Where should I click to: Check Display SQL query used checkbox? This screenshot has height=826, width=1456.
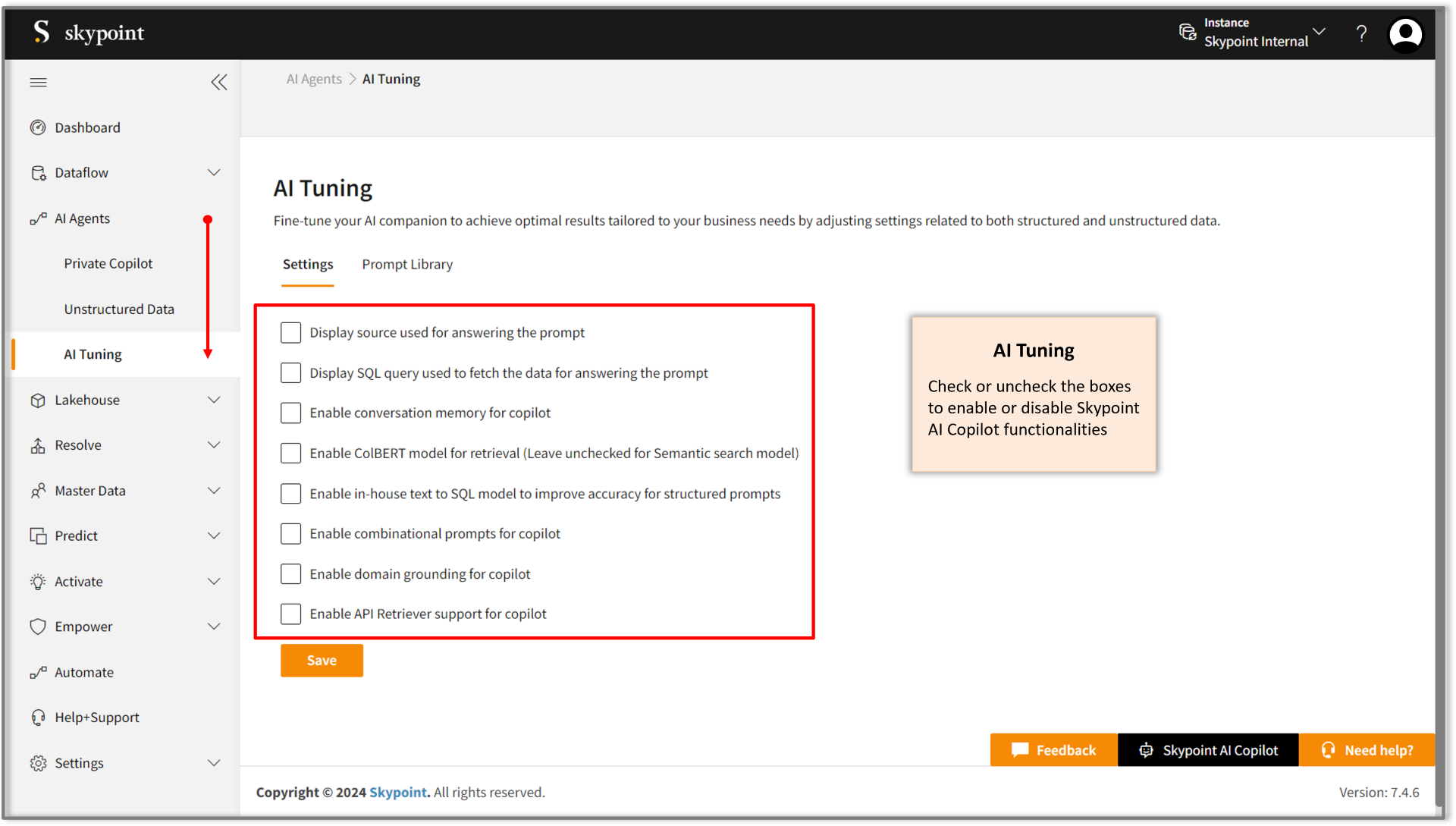tap(290, 373)
